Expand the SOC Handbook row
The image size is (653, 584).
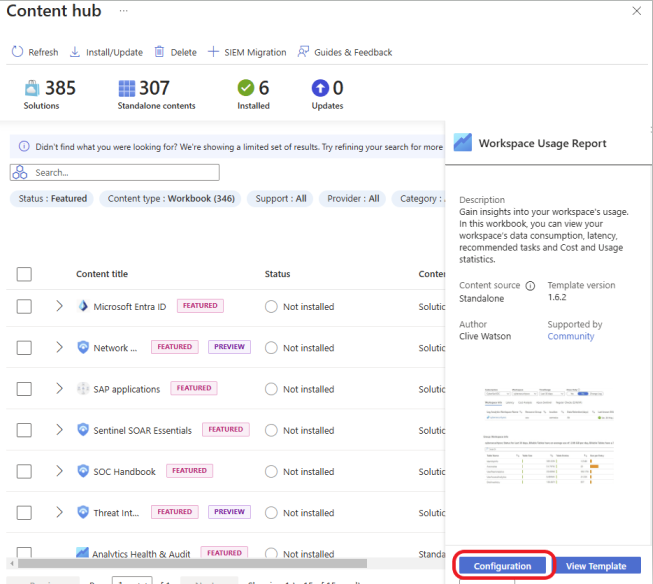(x=59, y=471)
